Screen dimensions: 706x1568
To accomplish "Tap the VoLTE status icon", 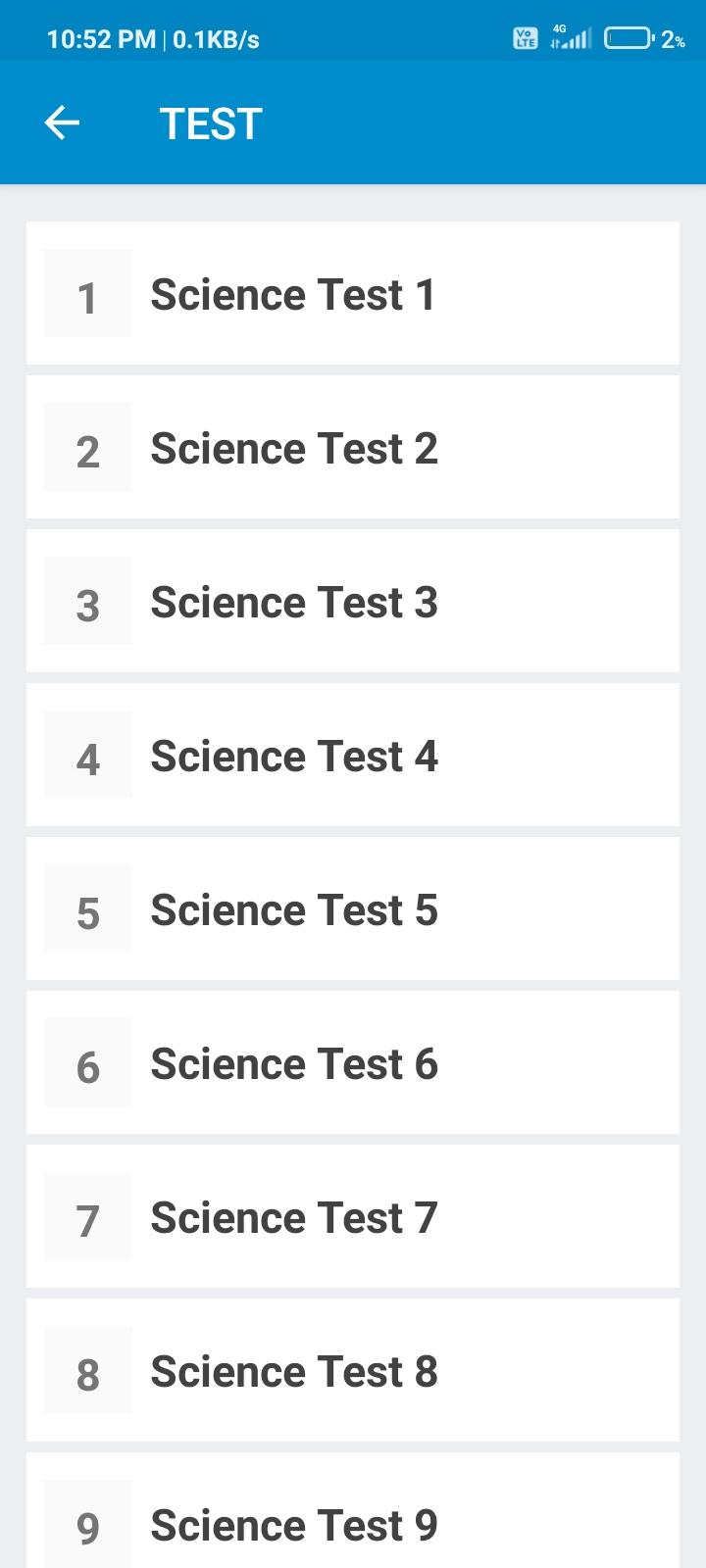I will click(526, 39).
